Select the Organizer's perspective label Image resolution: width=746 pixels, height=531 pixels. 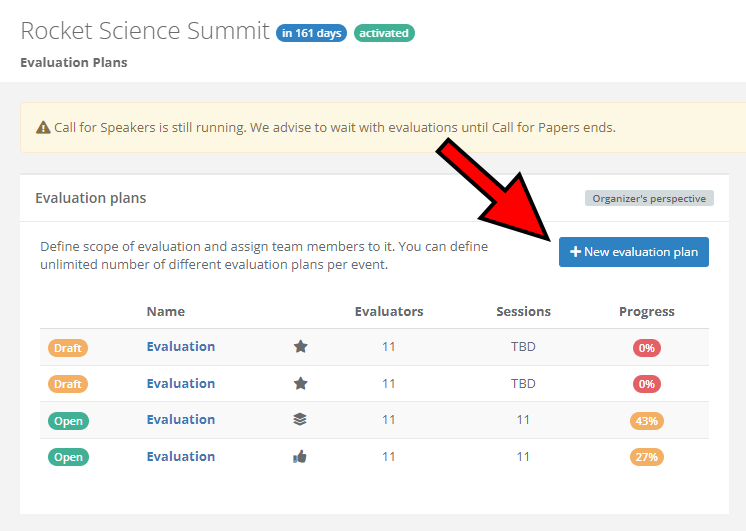coord(649,198)
